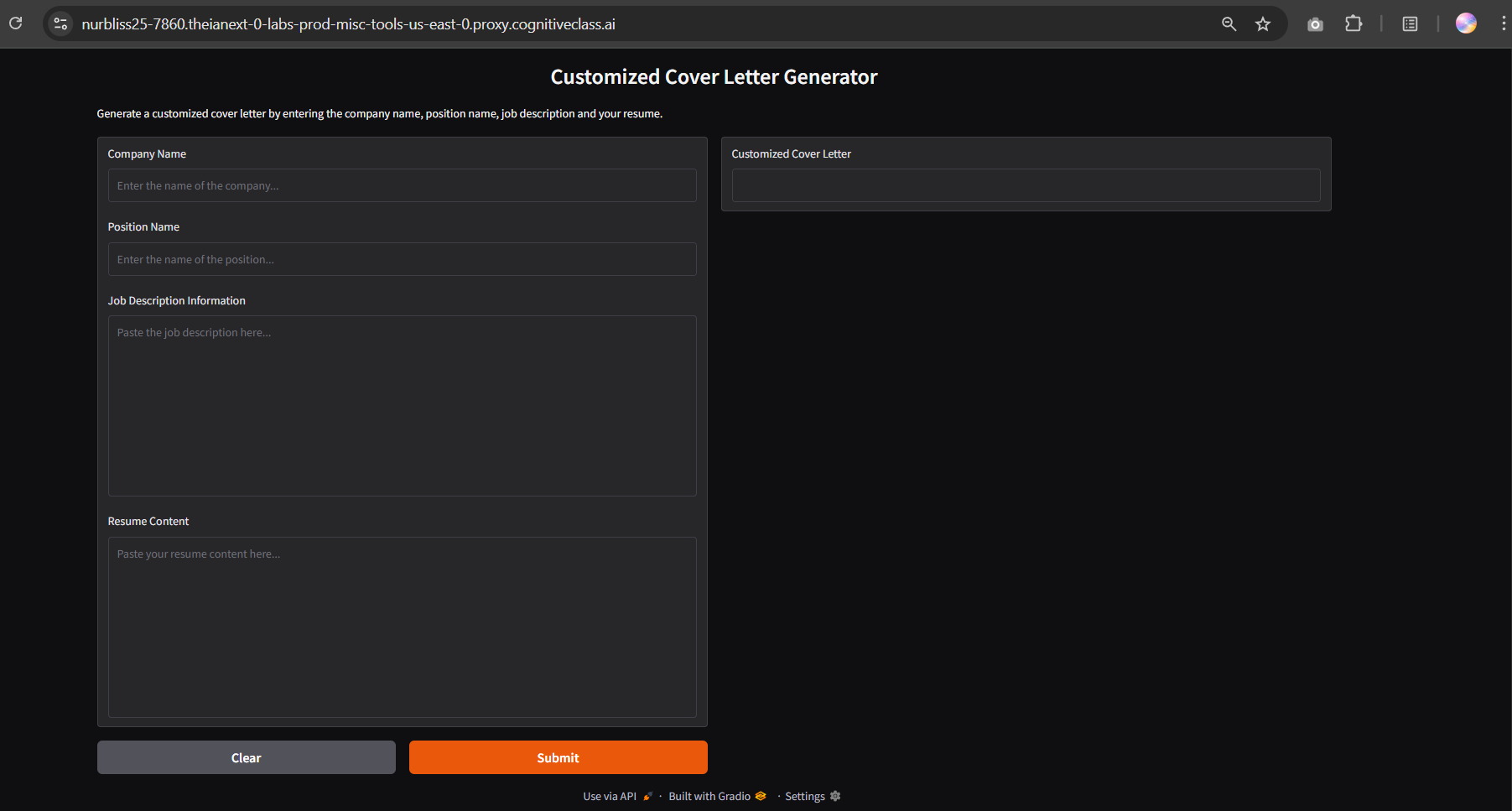This screenshot has width=1512, height=811.
Task: Focus the Position Name input field
Action: click(402, 259)
